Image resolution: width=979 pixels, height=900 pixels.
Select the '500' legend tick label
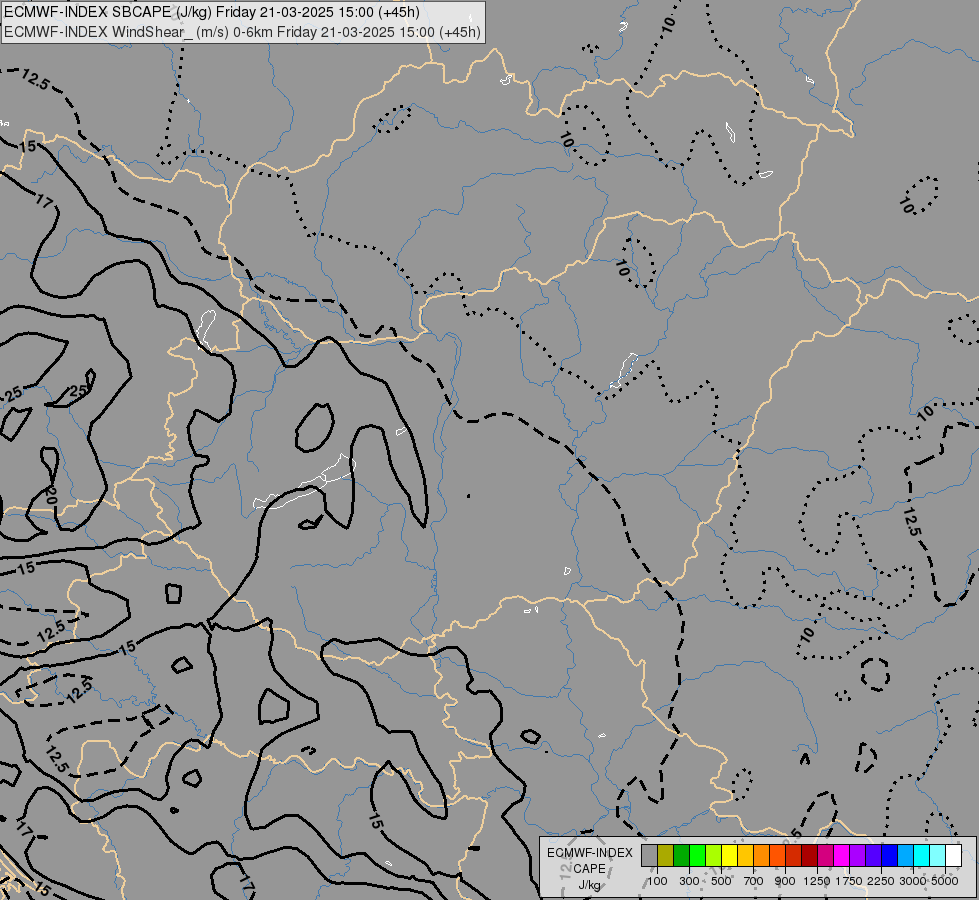pos(721,881)
